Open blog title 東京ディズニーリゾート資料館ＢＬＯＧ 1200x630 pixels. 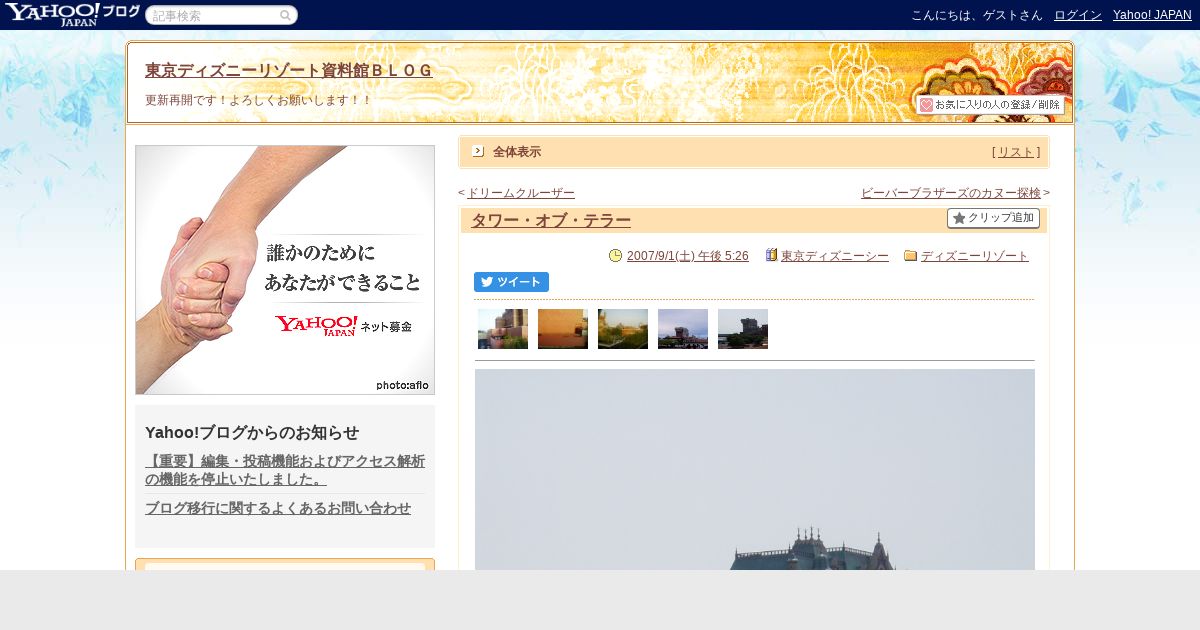(x=289, y=70)
